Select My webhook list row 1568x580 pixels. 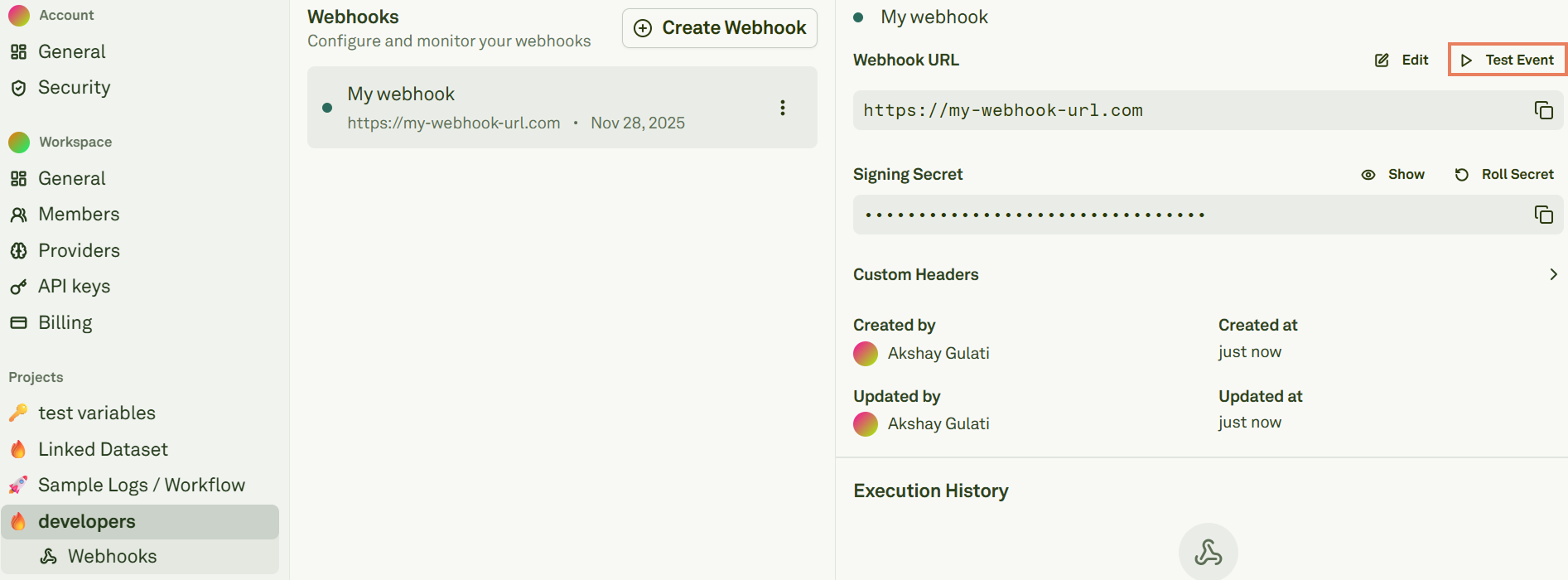tap(562, 108)
